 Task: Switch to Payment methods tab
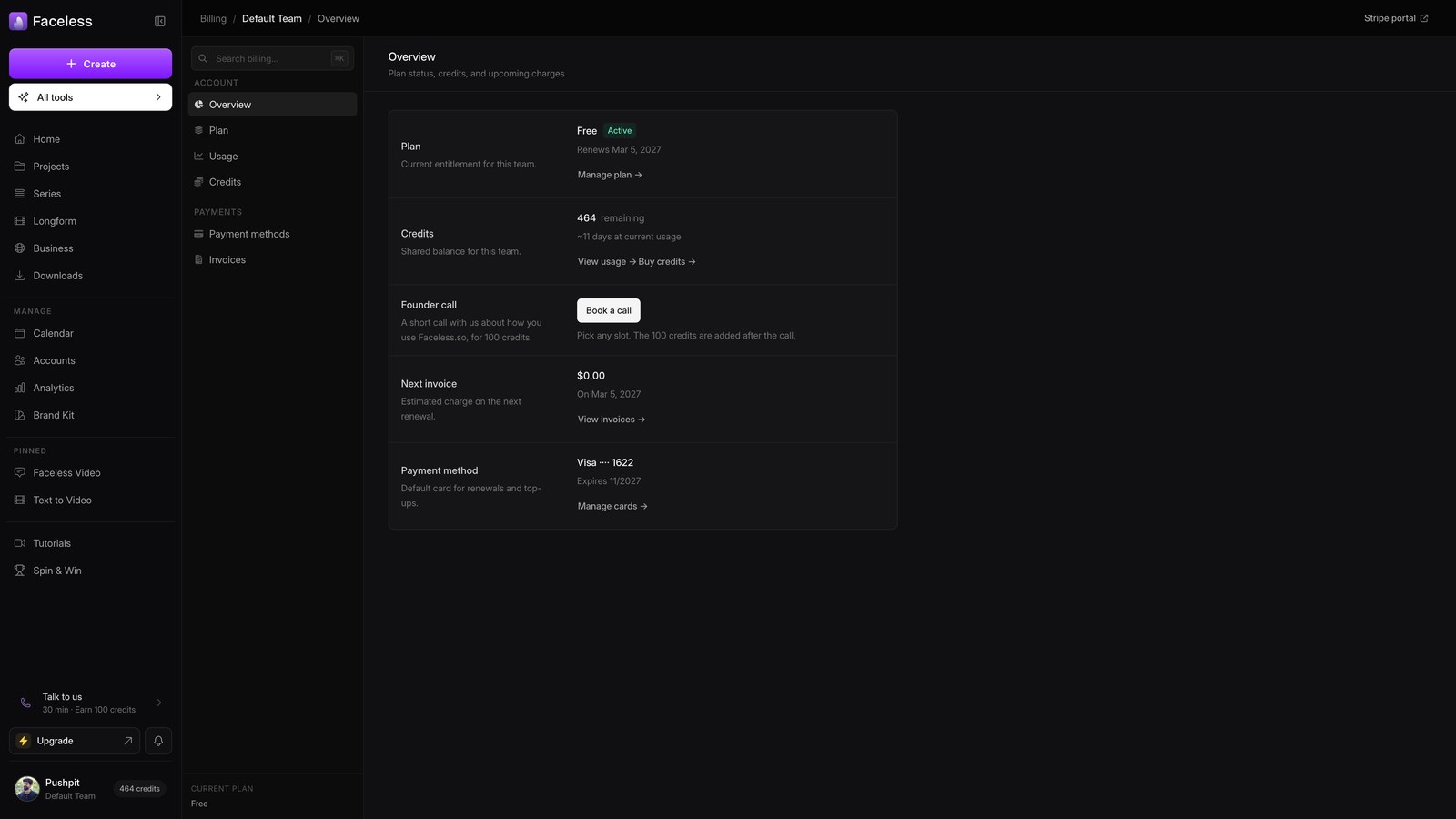(272, 234)
